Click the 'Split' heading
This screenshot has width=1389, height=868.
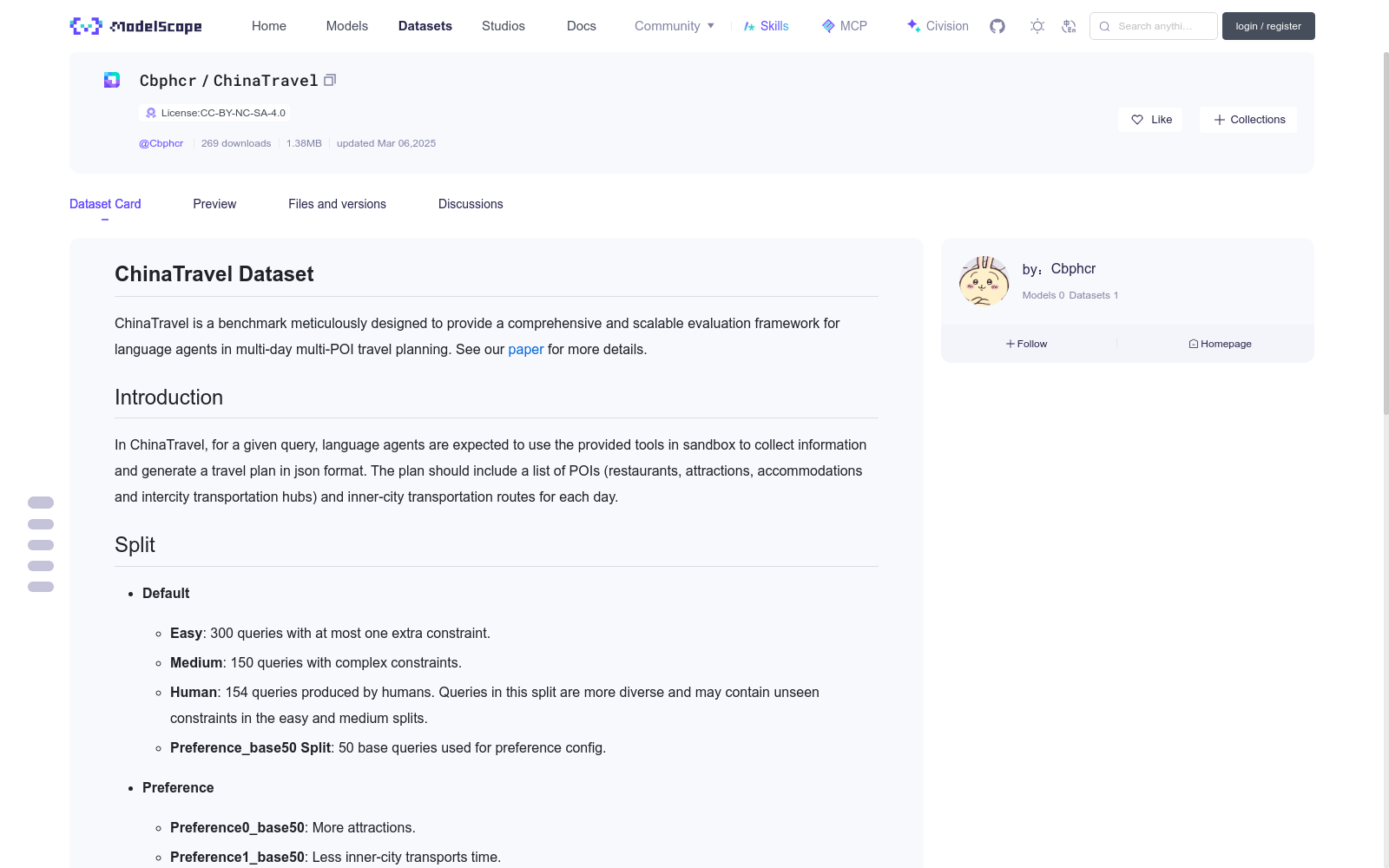tap(135, 545)
